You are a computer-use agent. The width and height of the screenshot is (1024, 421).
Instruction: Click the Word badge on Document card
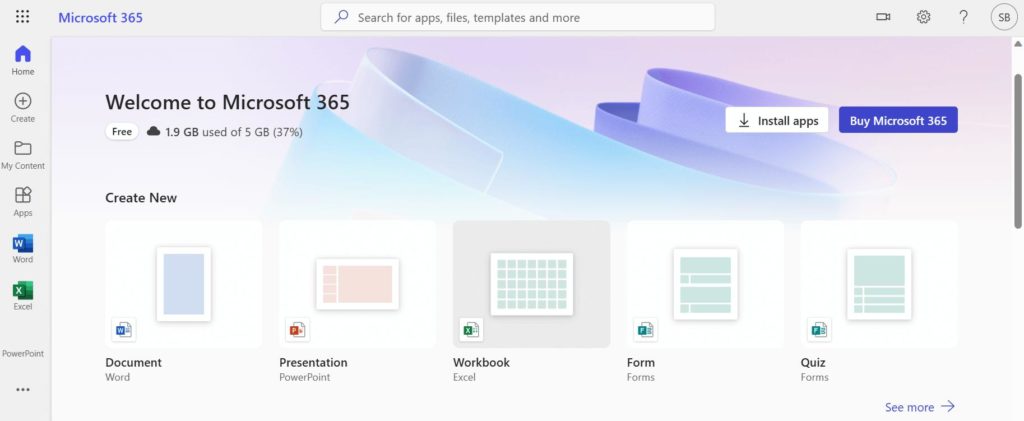123,330
